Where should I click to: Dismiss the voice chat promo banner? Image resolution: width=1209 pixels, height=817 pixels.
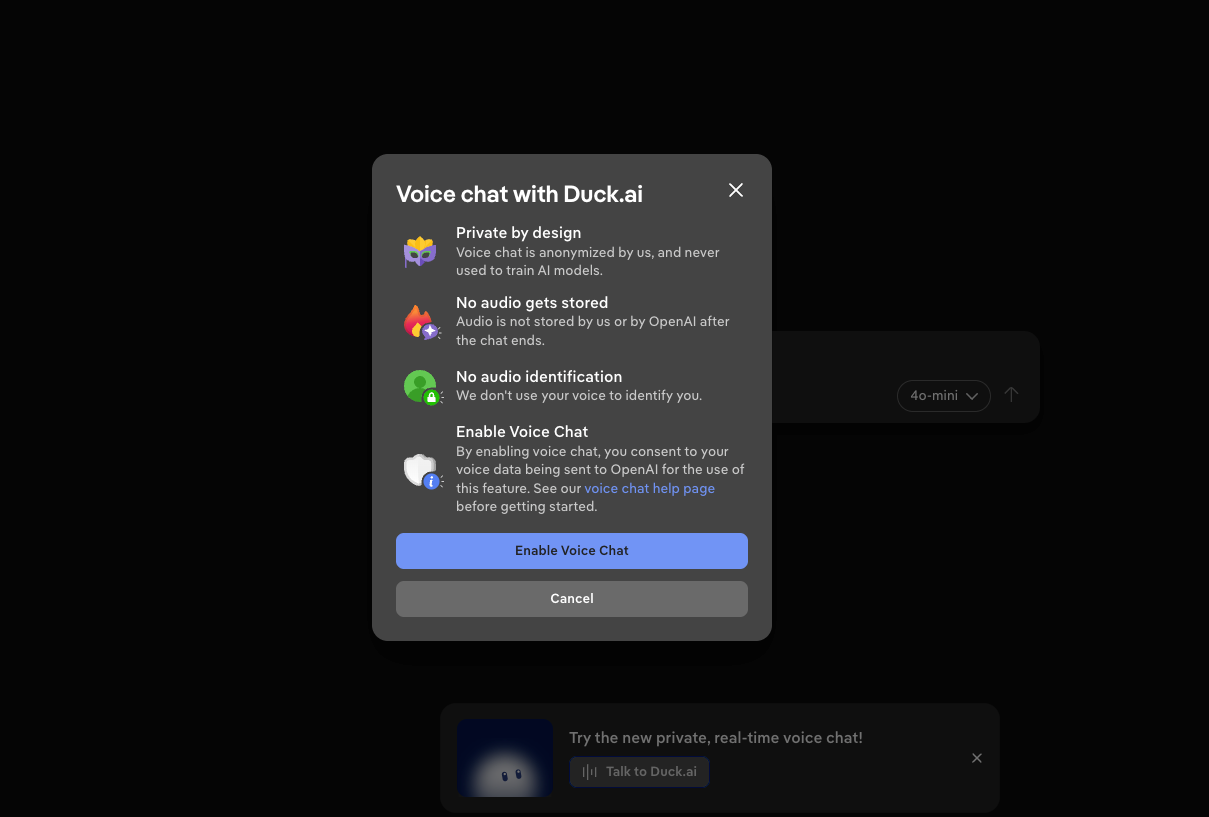[976, 758]
